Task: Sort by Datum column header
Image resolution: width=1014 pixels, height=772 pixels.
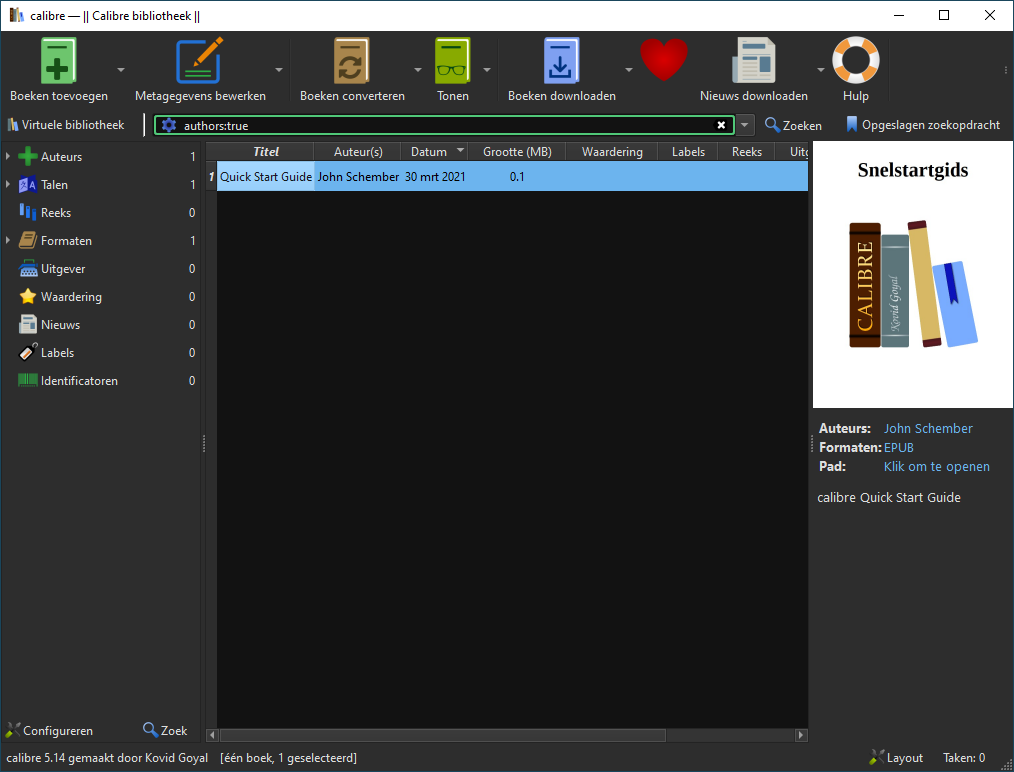Action: tap(435, 151)
